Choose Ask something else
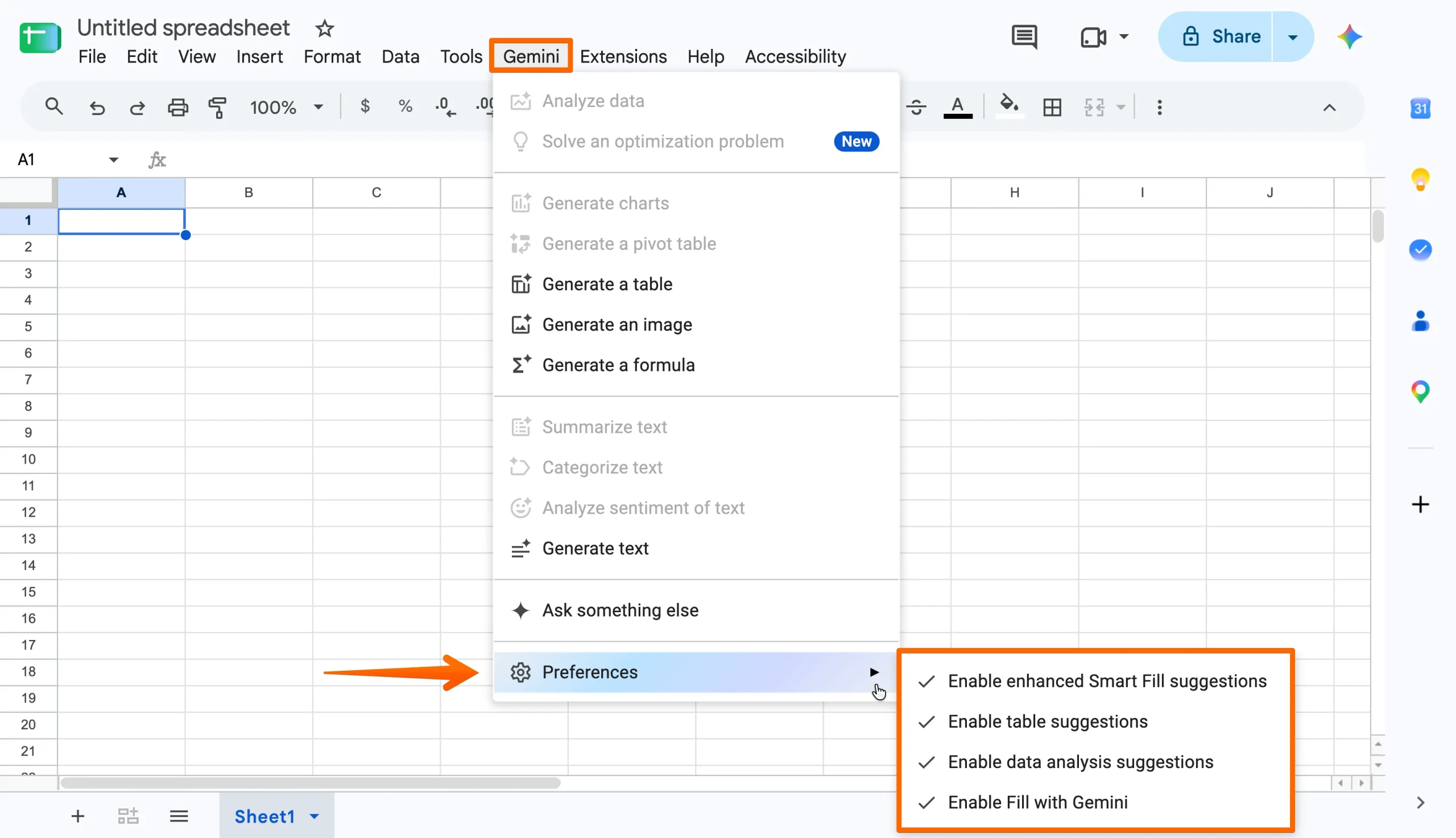The height and width of the screenshot is (838, 1456). point(696,610)
